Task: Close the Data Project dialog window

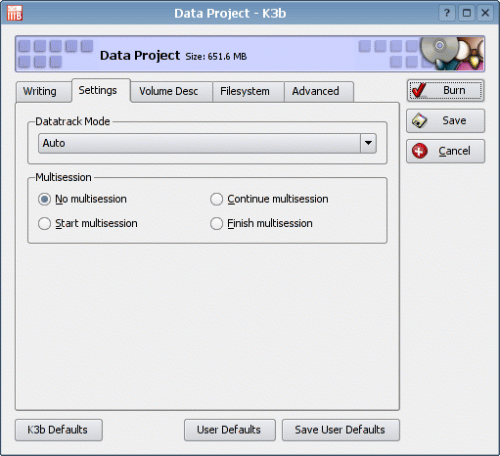Action: click(485, 13)
